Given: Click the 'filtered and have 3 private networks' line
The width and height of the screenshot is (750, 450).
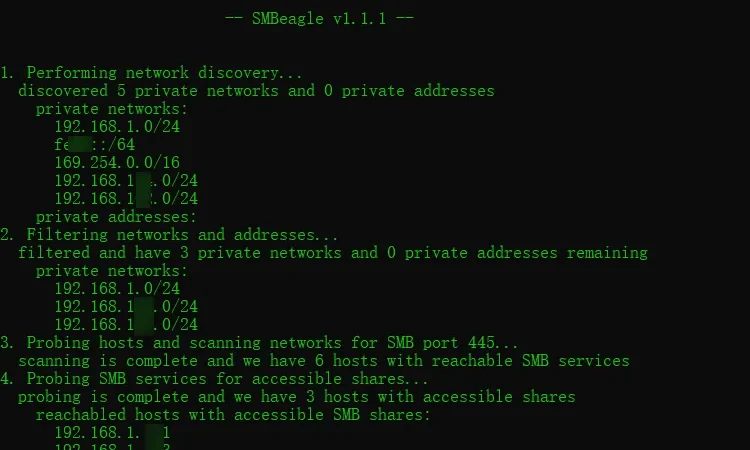Looking at the screenshot, I should point(333,253).
